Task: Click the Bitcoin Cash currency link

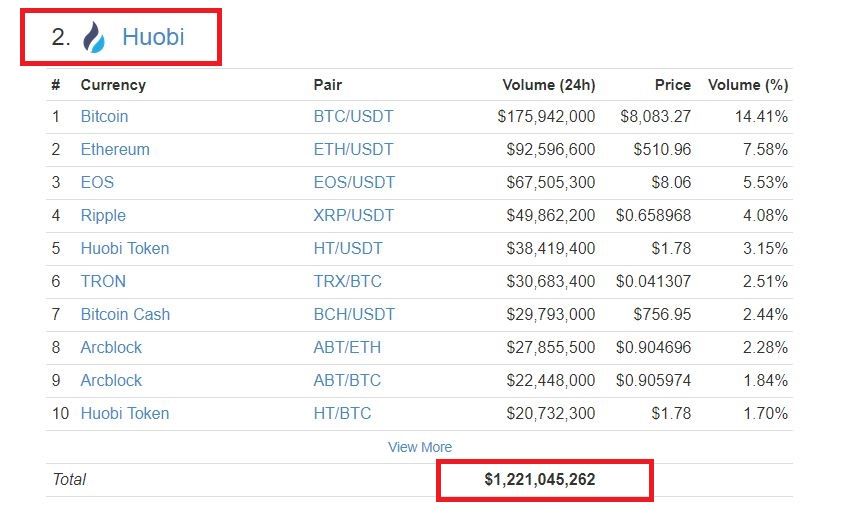Action: coord(125,314)
